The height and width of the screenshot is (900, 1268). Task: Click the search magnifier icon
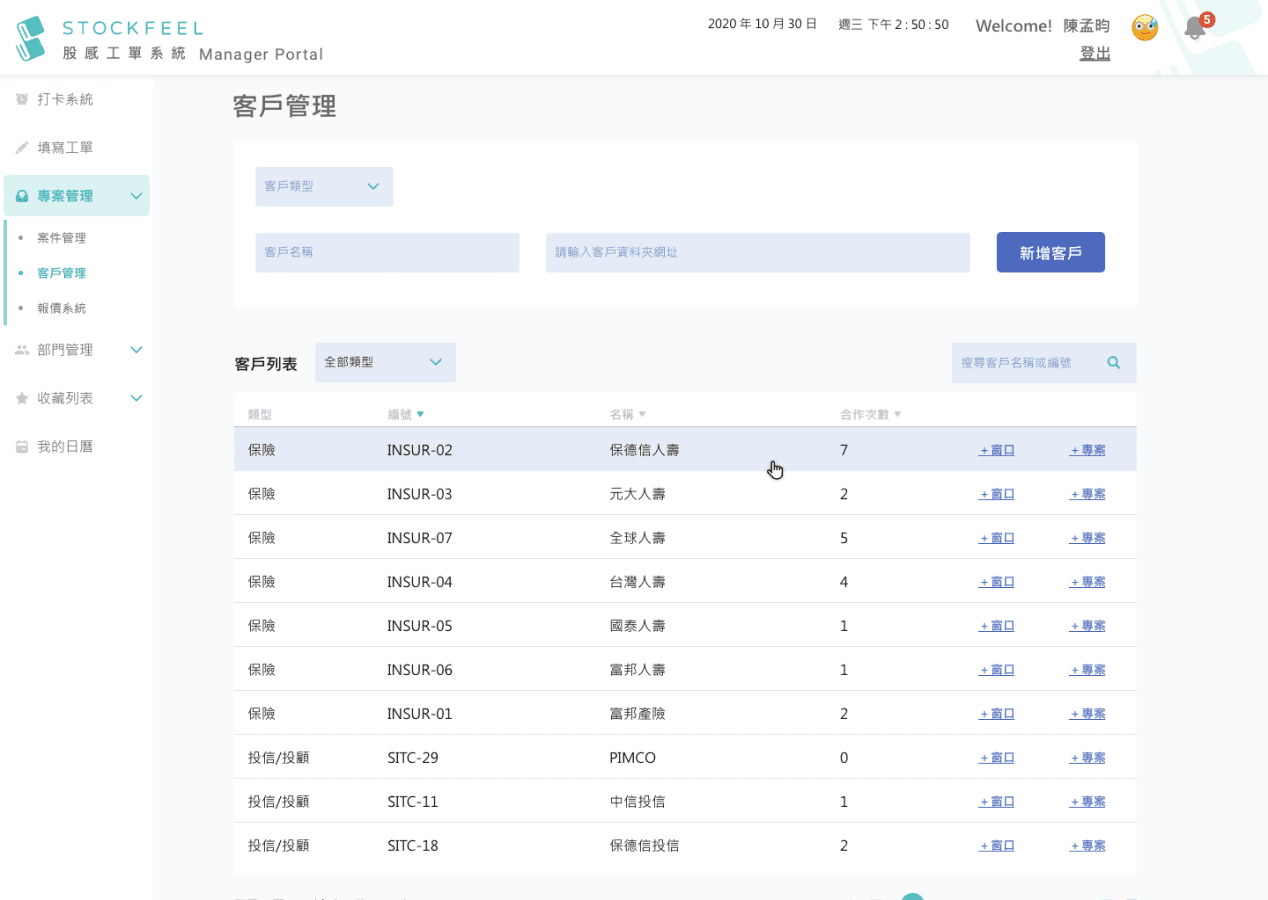tap(1114, 363)
